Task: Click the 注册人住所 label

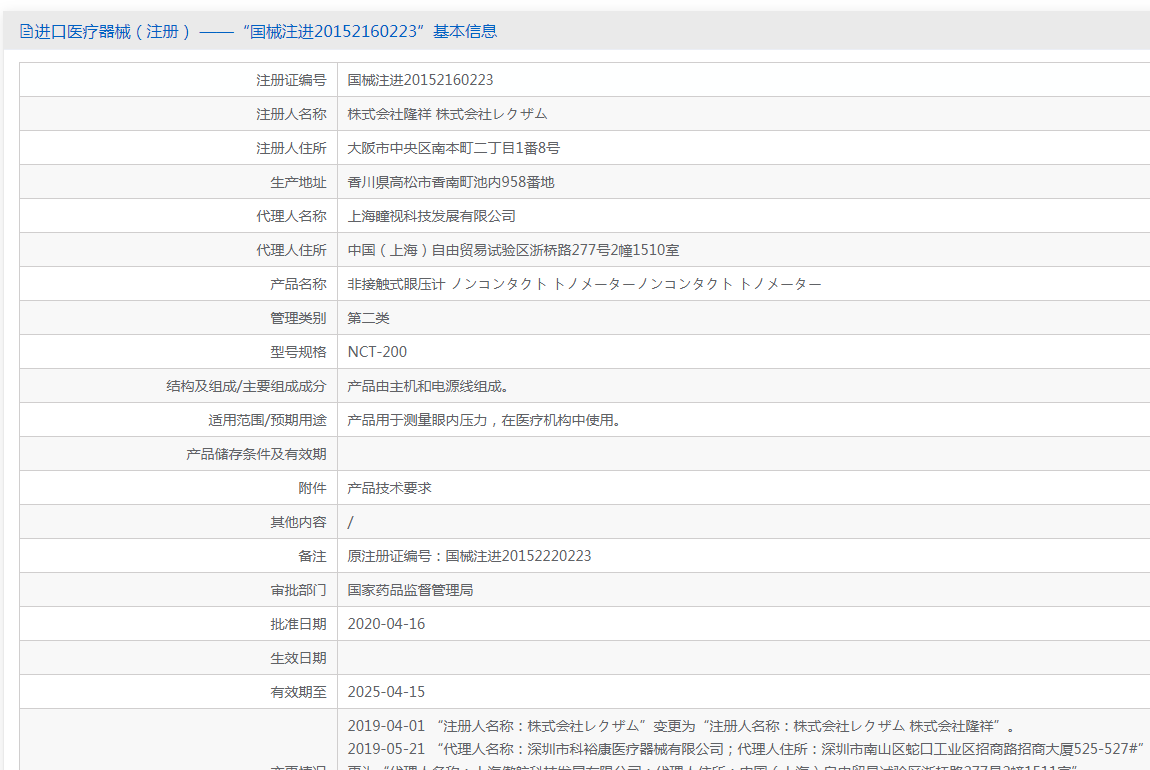Action: point(291,148)
